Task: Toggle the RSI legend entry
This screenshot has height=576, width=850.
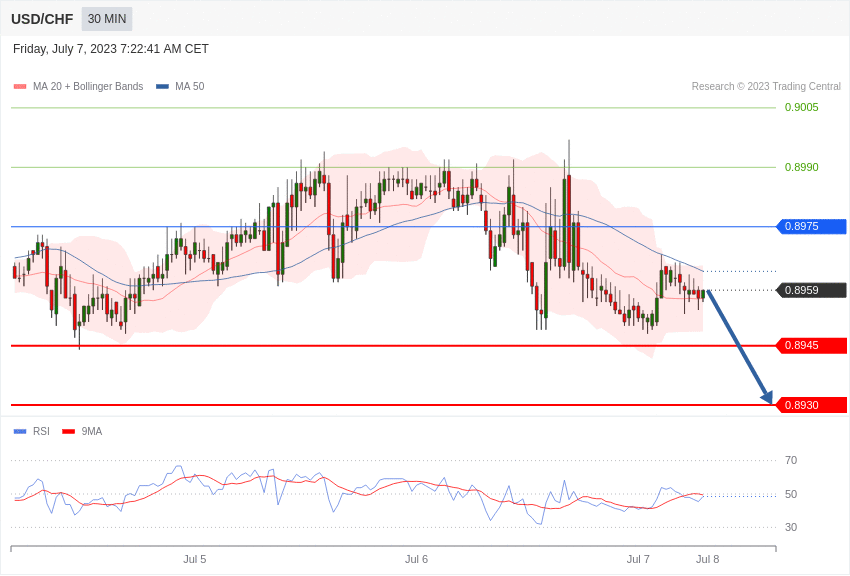Action: tap(31, 431)
